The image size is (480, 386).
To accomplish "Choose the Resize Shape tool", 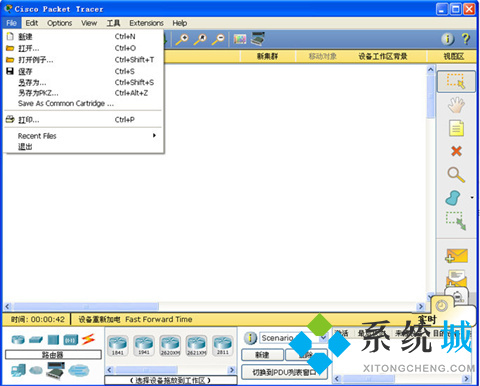I will coord(456,221).
